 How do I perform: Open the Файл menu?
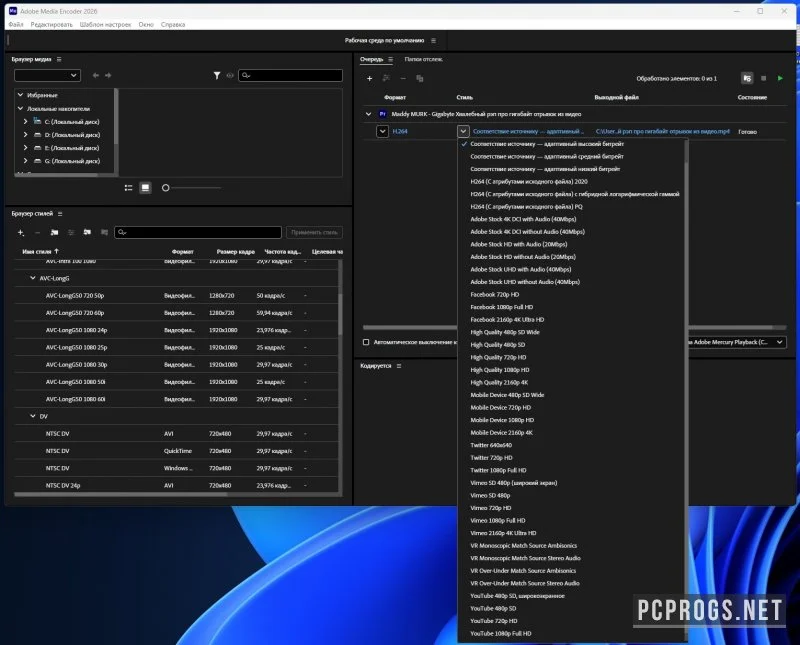coord(16,24)
